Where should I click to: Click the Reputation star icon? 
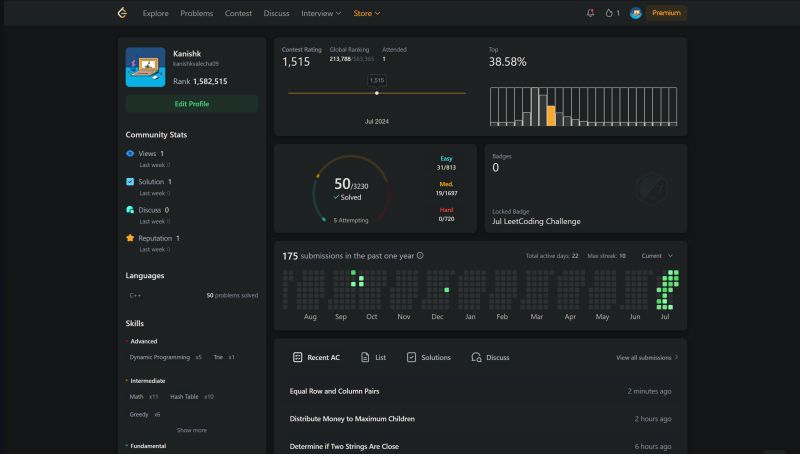pos(130,238)
